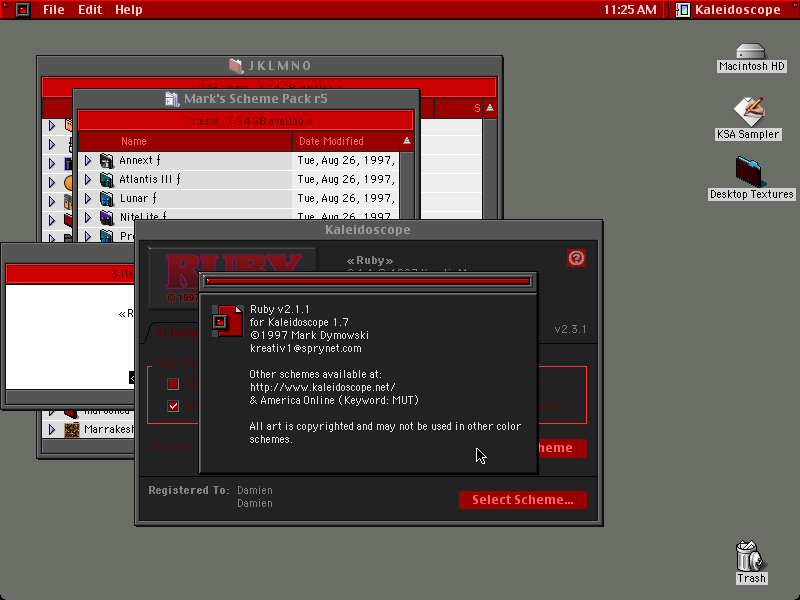Click the Lunar ƒ date modified cell
Viewport: 800px width, 600px height.
pyautogui.click(x=345, y=198)
